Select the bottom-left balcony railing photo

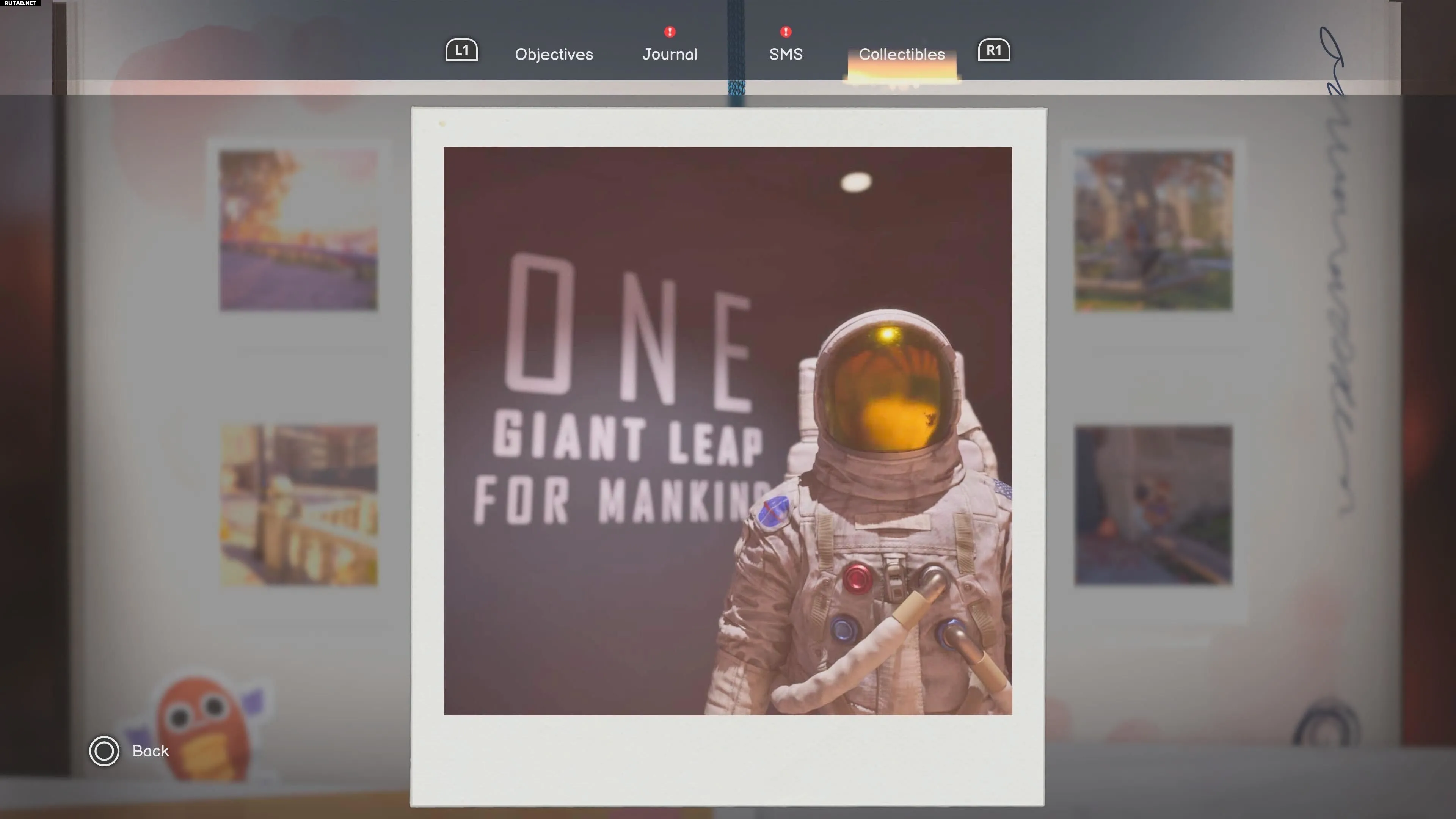pyautogui.click(x=298, y=505)
